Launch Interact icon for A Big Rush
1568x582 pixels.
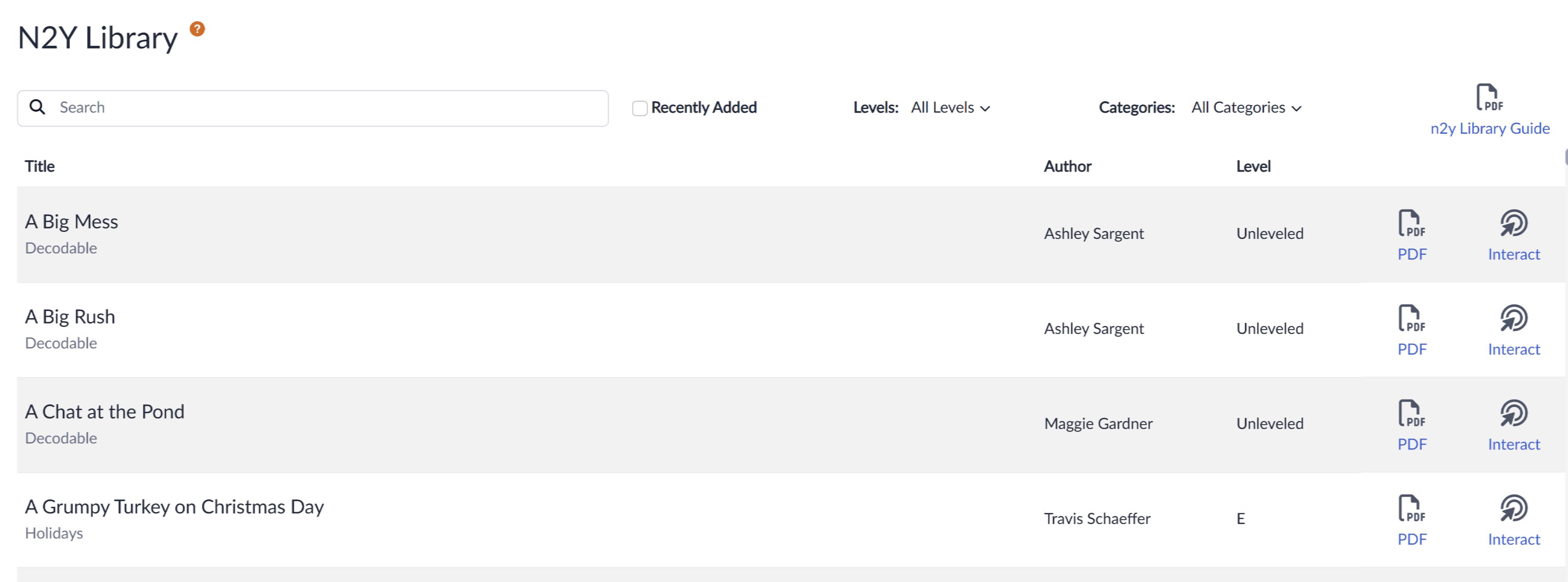1514,318
